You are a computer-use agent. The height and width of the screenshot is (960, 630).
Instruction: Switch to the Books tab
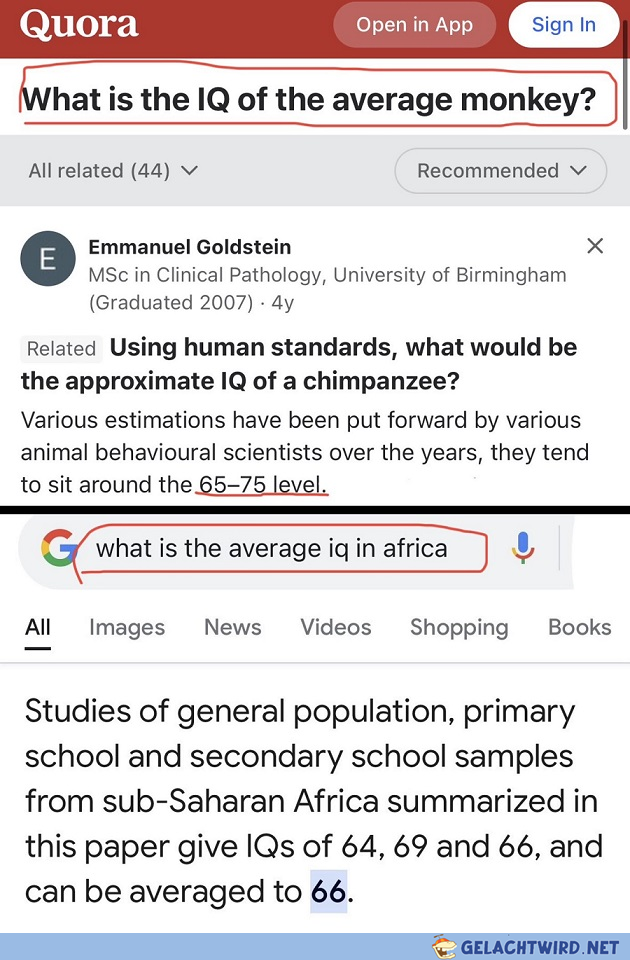click(580, 627)
